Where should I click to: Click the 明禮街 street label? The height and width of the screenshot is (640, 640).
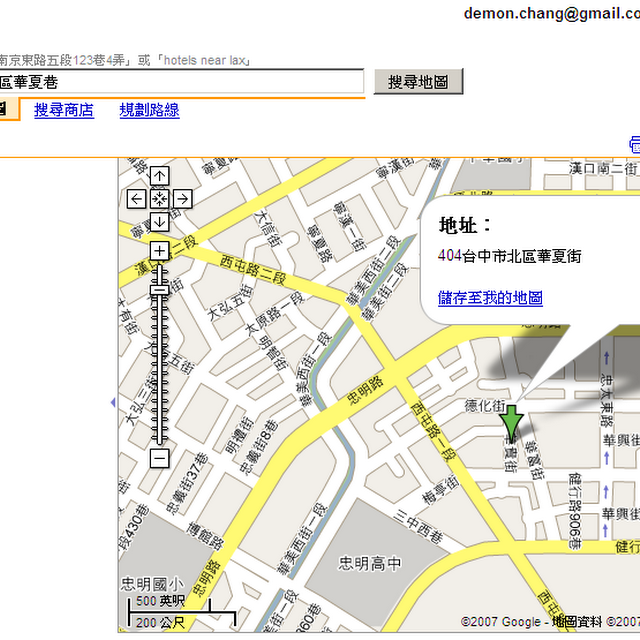coord(239,435)
